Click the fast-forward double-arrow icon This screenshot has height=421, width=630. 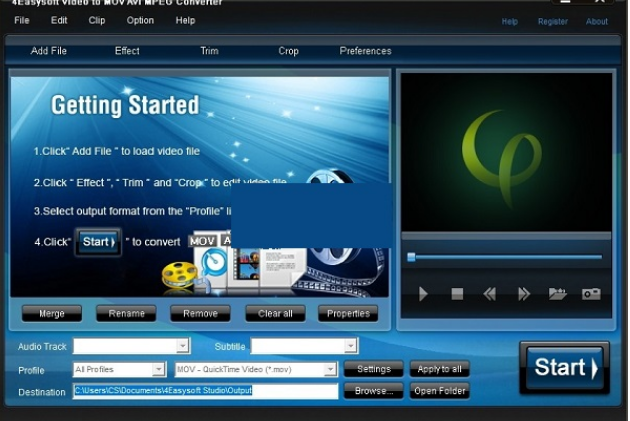(524, 294)
